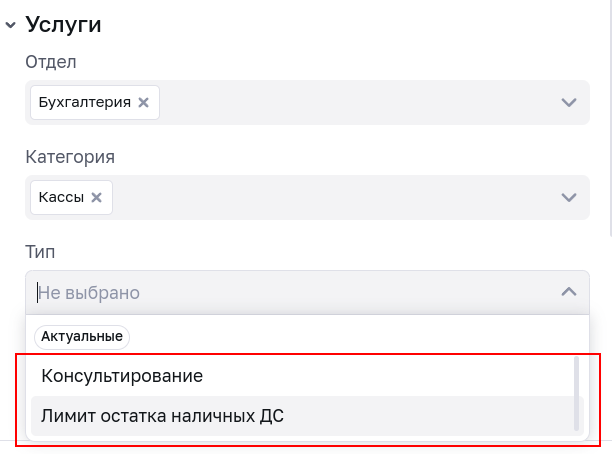This screenshot has height=454, width=612.
Task: Click the Бухгалтерия tag label
Action: [x=85, y=102]
